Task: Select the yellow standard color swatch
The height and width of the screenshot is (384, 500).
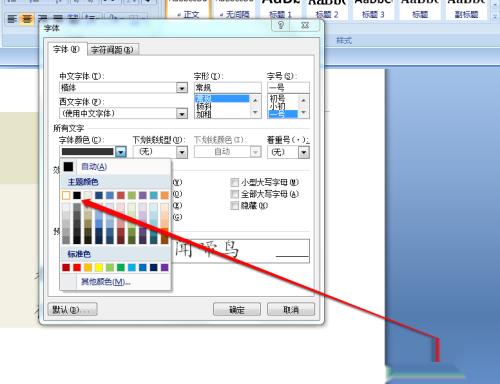Action: [99, 267]
